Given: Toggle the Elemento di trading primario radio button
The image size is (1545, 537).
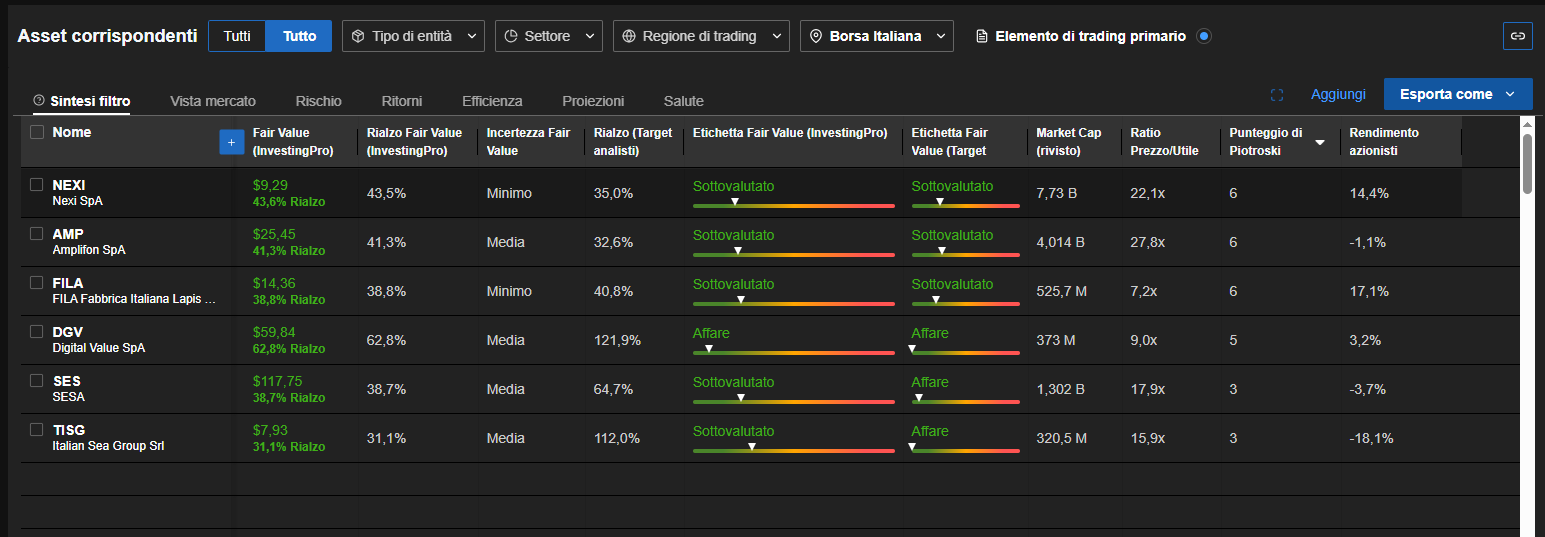Looking at the screenshot, I should (1204, 36).
